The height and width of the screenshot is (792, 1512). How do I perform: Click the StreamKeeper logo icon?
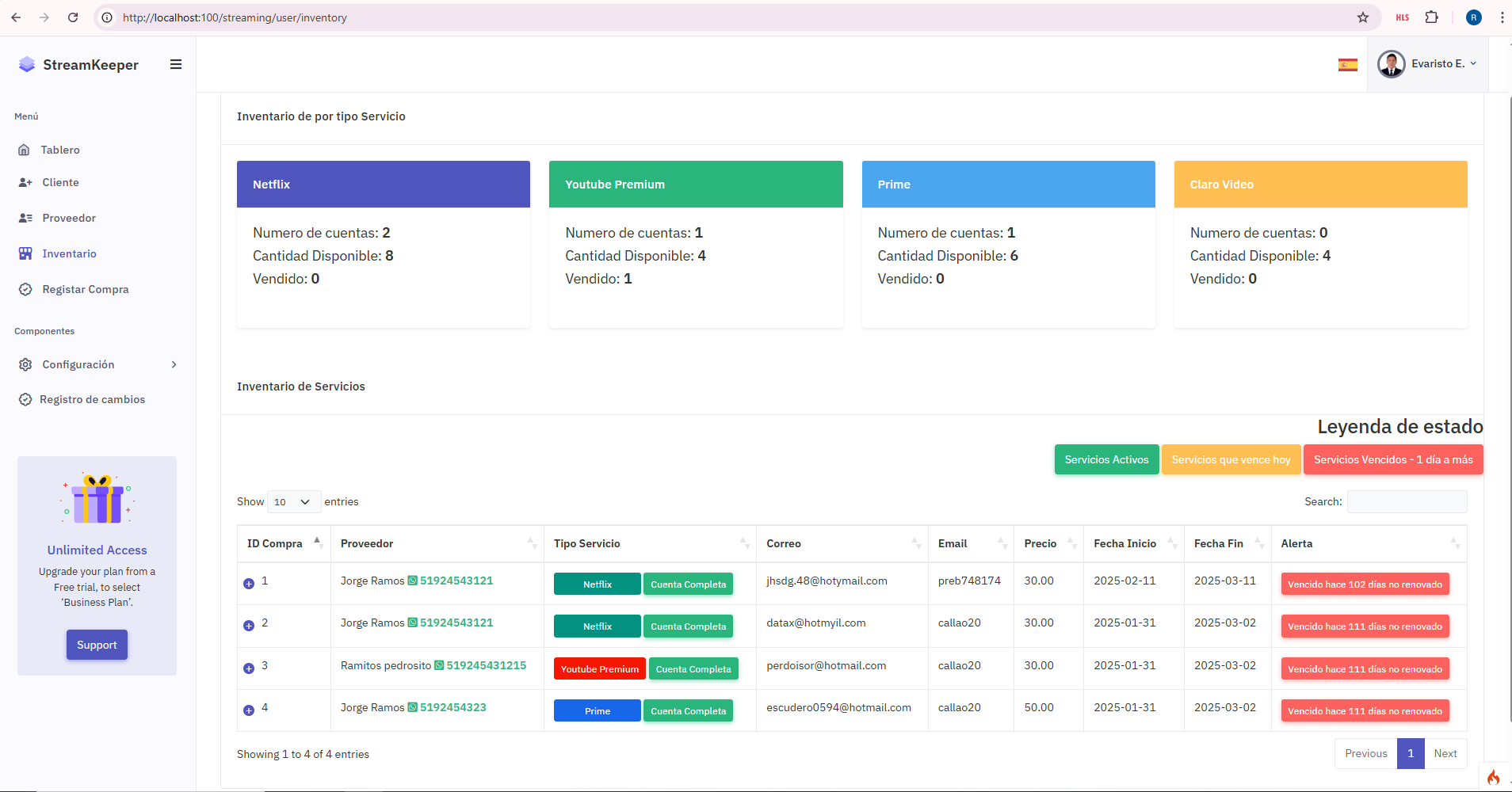[x=27, y=64]
